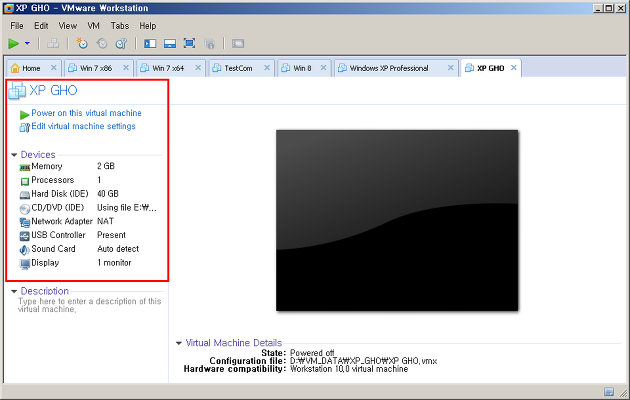Open the File menu
The width and height of the screenshot is (630, 400).
[x=16, y=26]
